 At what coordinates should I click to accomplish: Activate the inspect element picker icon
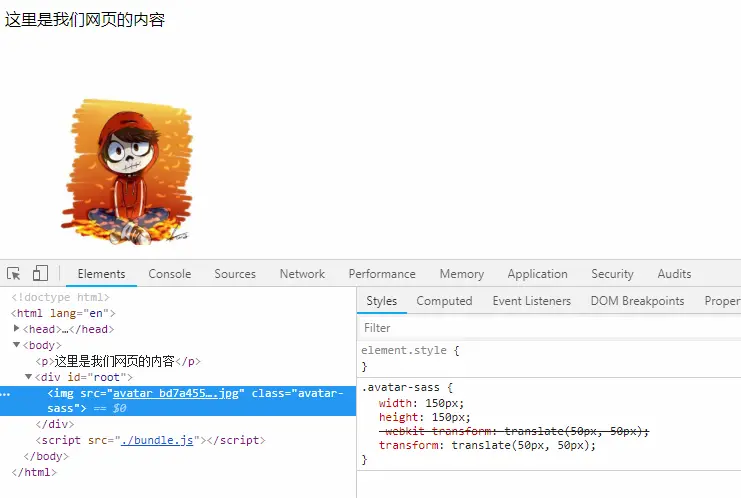point(13,274)
